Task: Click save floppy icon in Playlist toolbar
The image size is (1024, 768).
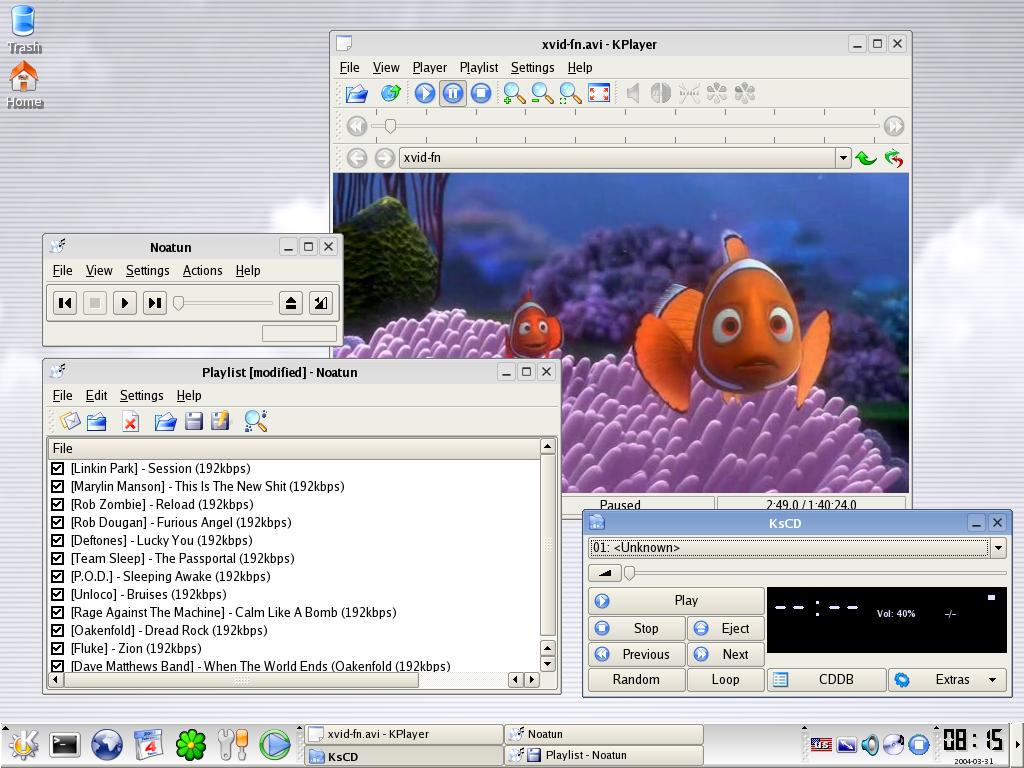Action: pos(193,421)
